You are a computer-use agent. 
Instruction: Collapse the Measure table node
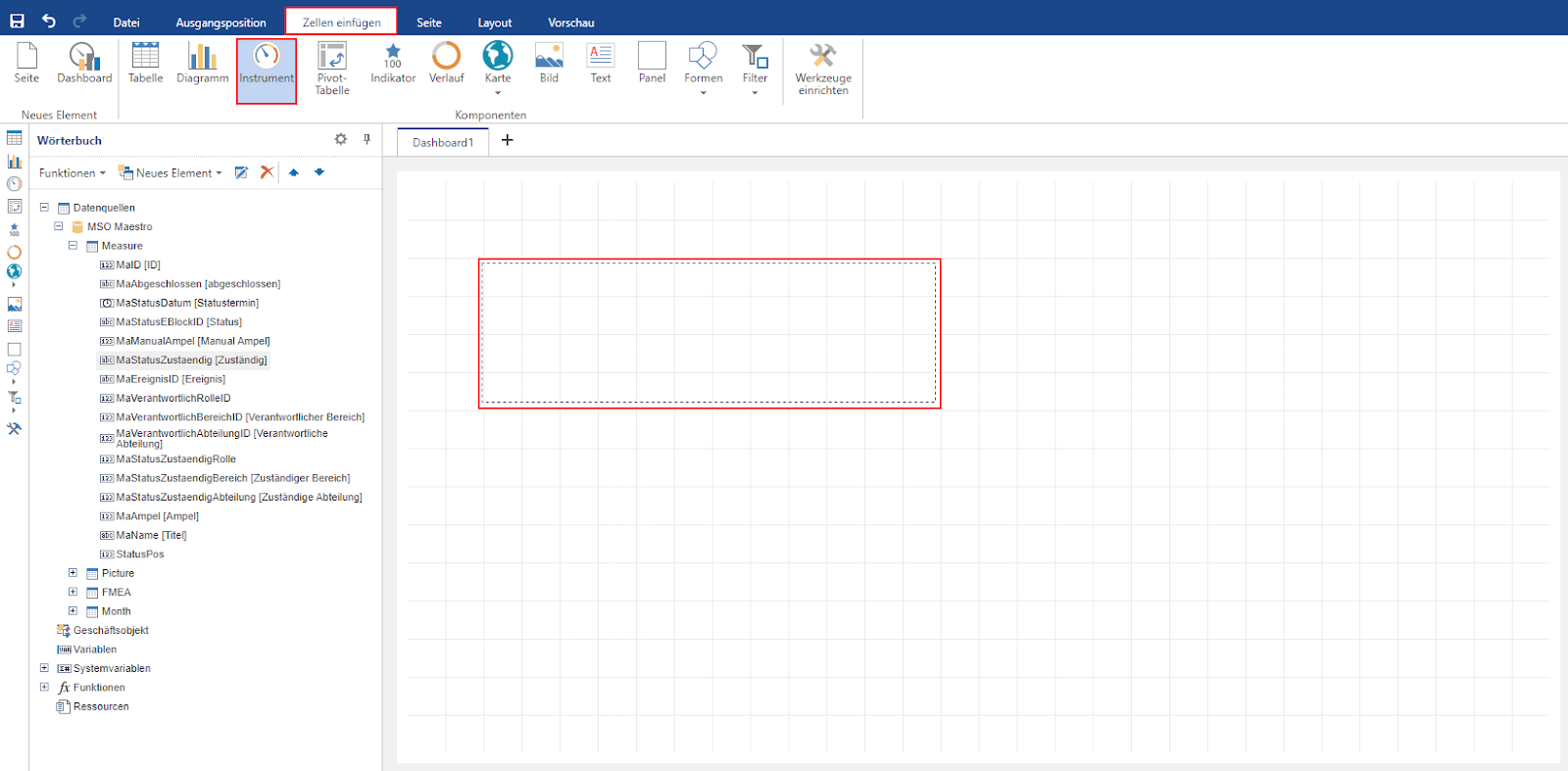(73, 246)
